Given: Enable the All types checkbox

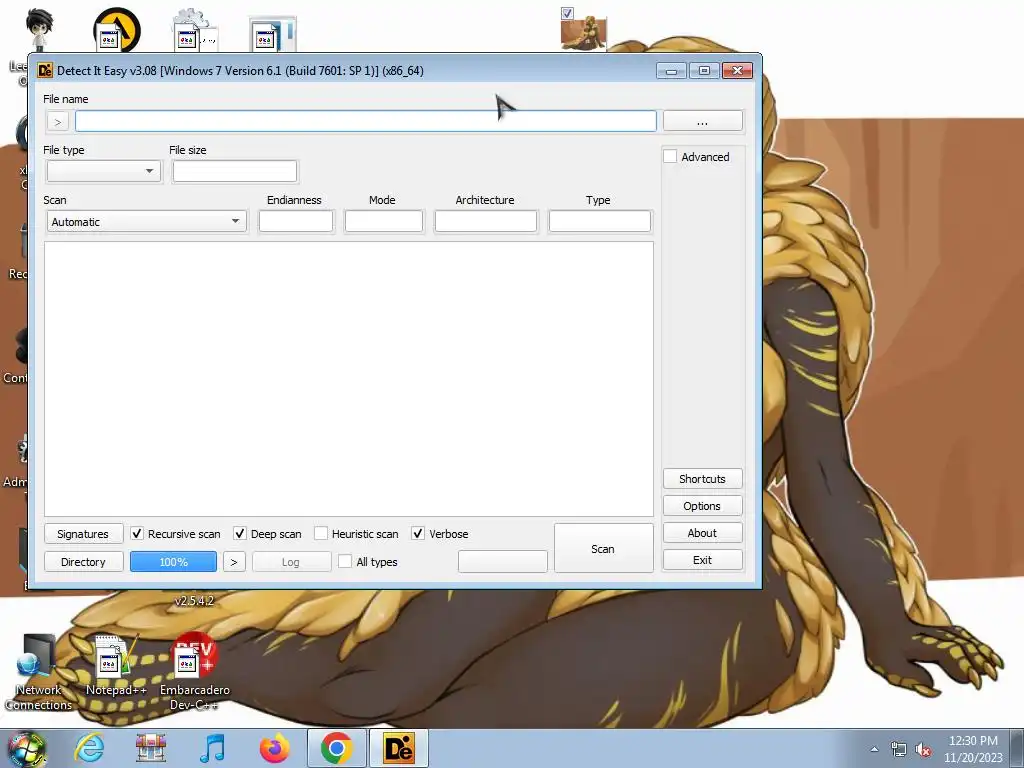Looking at the screenshot, I should [345, 562].
